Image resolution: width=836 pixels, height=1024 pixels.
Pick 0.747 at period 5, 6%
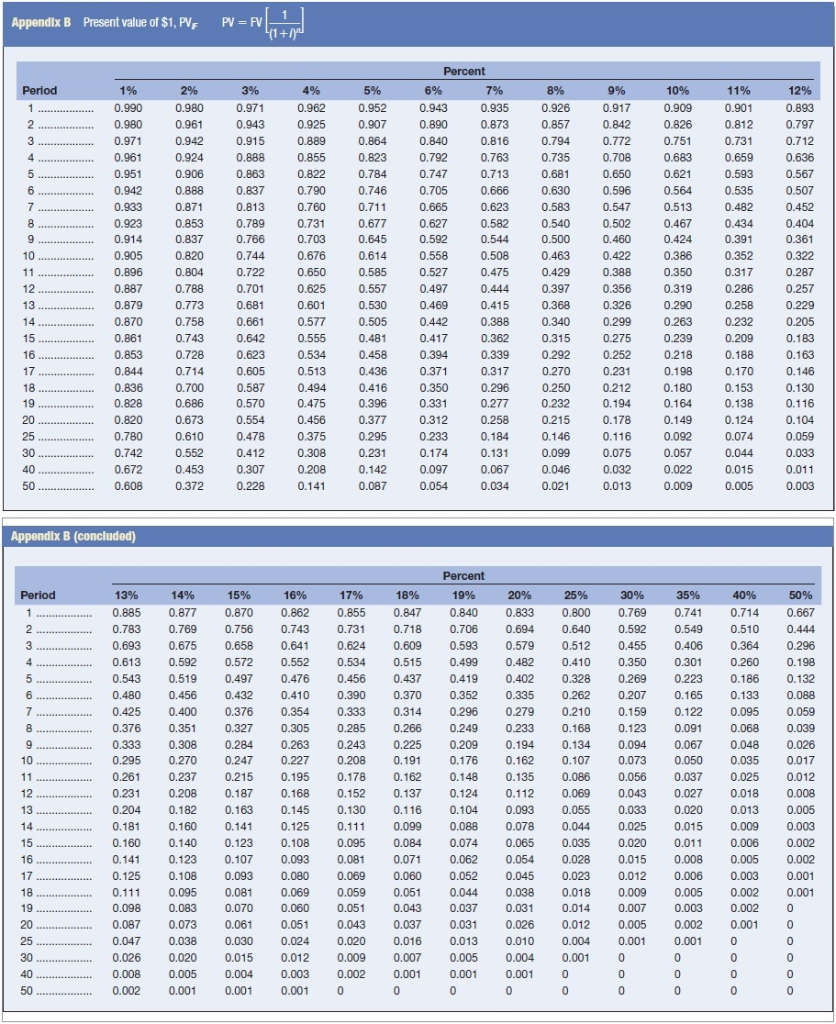pyautogui.click(x=433, y=174)
